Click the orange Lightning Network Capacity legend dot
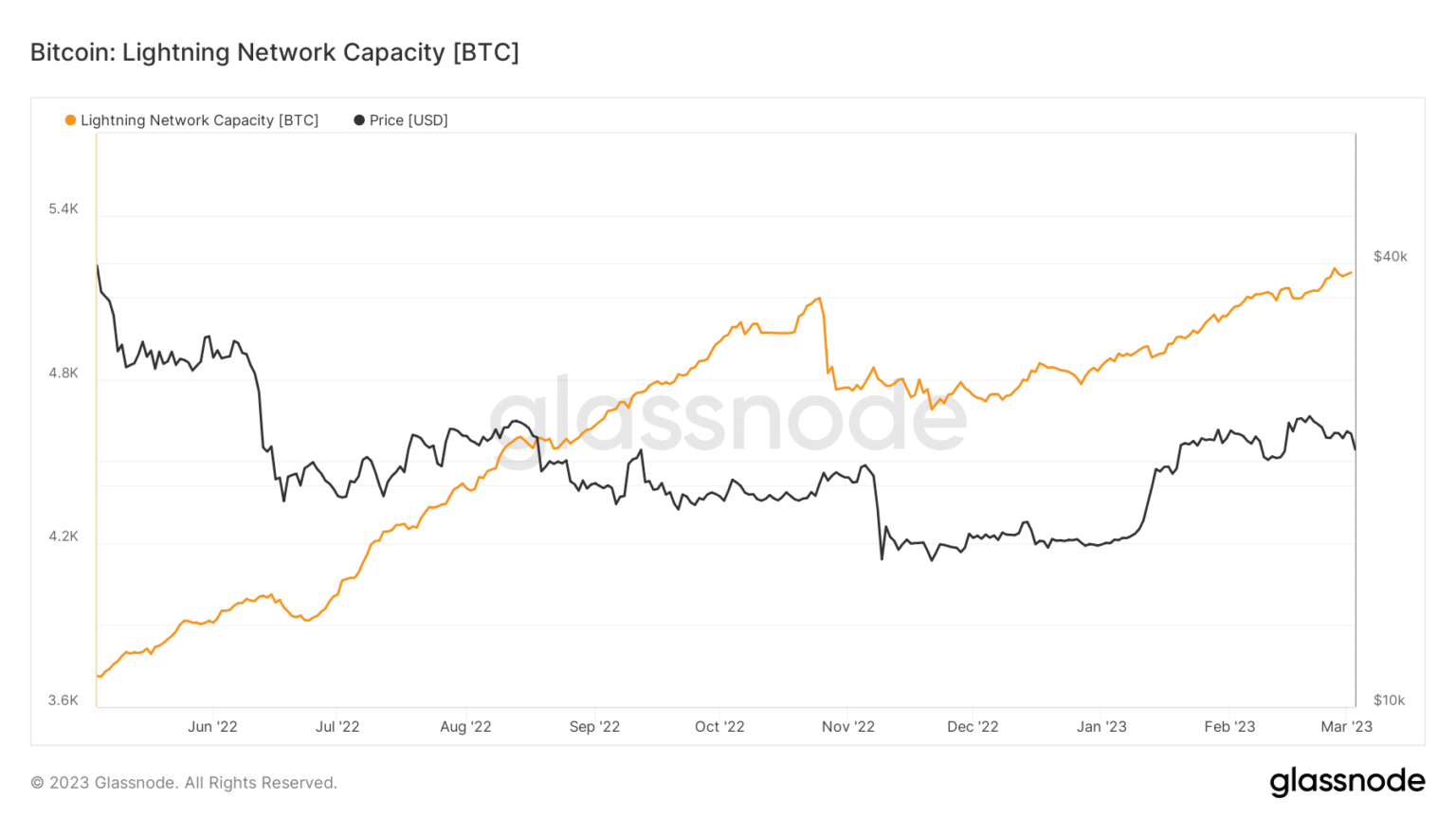The height and width of the screenshot is (819, 1456). coord(70,120)
